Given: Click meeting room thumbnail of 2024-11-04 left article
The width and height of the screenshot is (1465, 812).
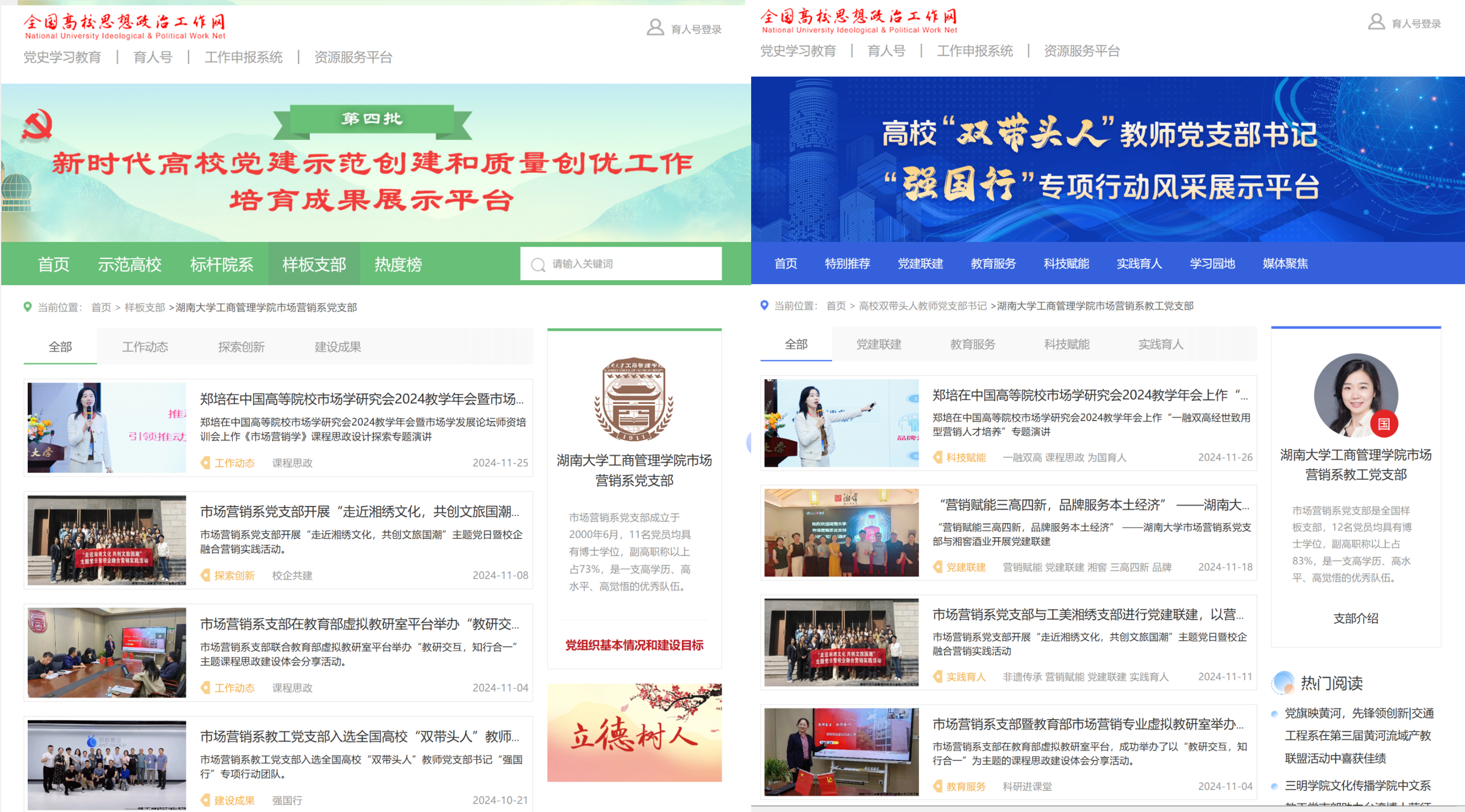Looking at the screenshot, I should tap(107, 652).
